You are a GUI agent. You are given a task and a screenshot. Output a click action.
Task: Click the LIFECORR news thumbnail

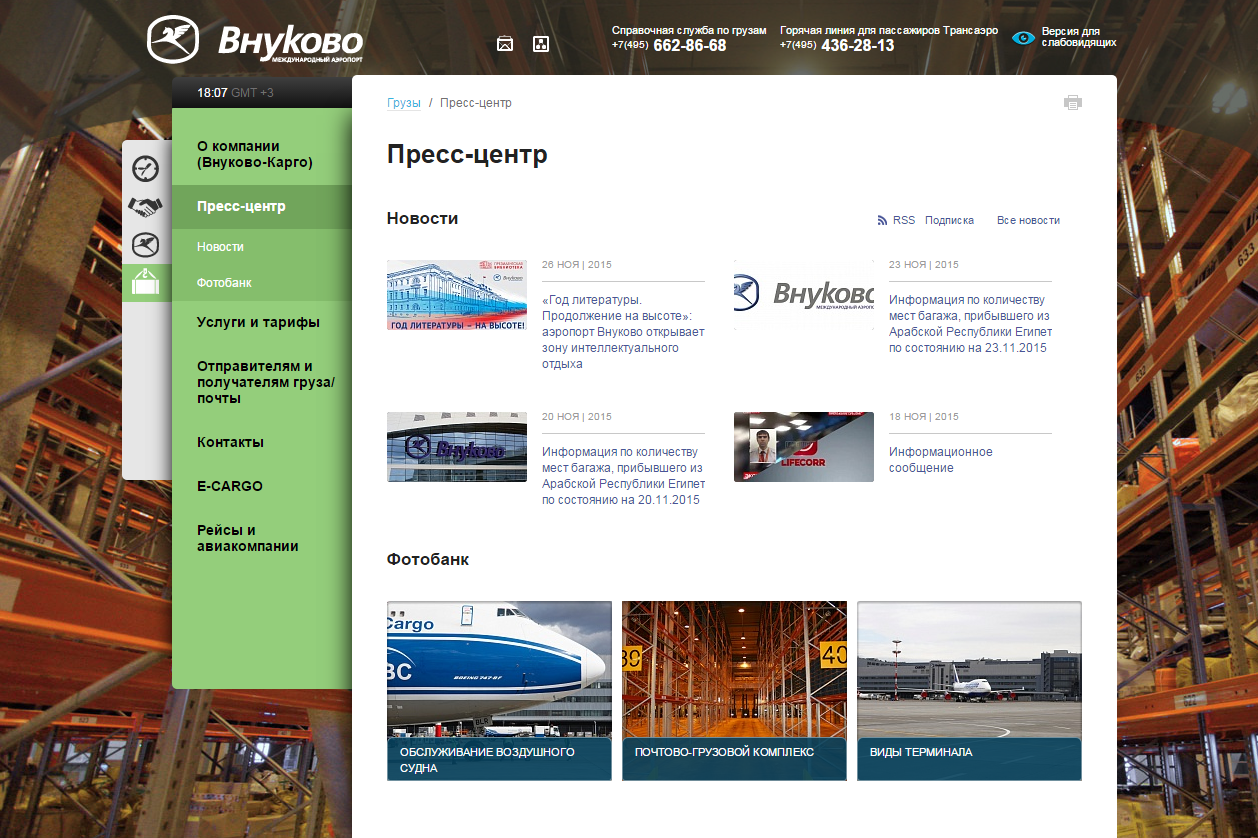click(x=804, y=447)
